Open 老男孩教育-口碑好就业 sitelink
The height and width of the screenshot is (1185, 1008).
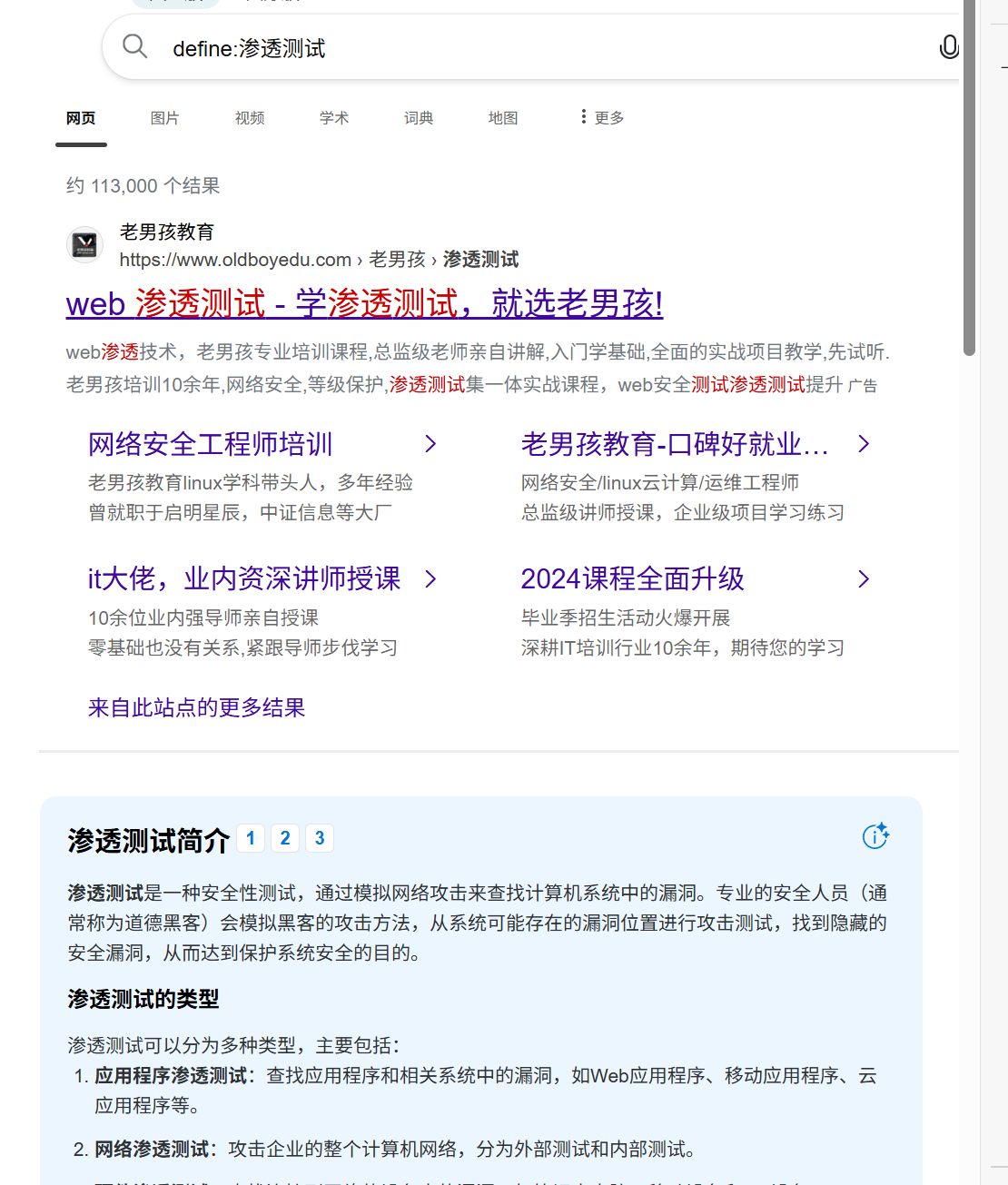pyautogui.click(x=675, y=444)
